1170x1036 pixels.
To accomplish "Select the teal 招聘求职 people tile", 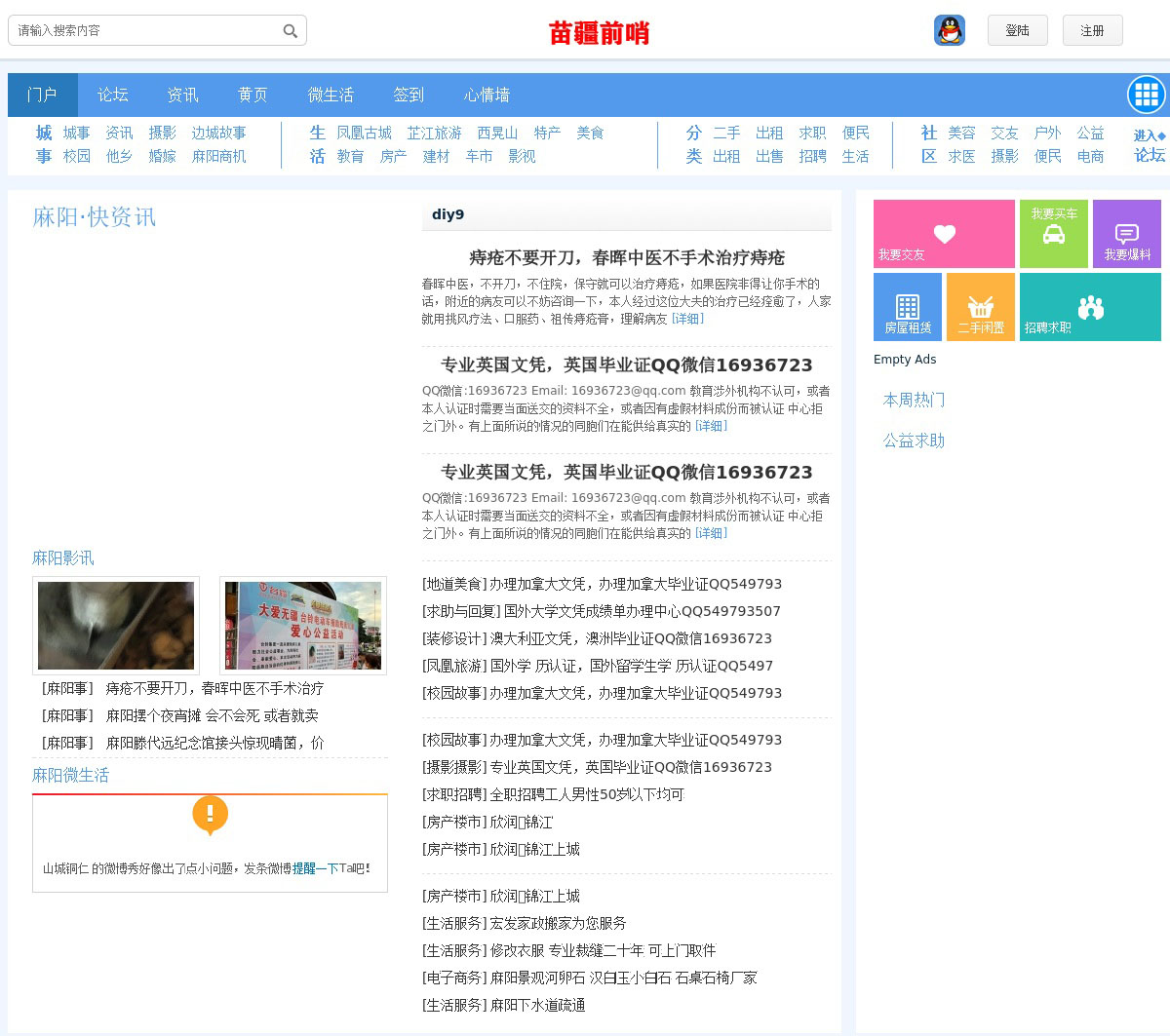I will pos(1089,307).
